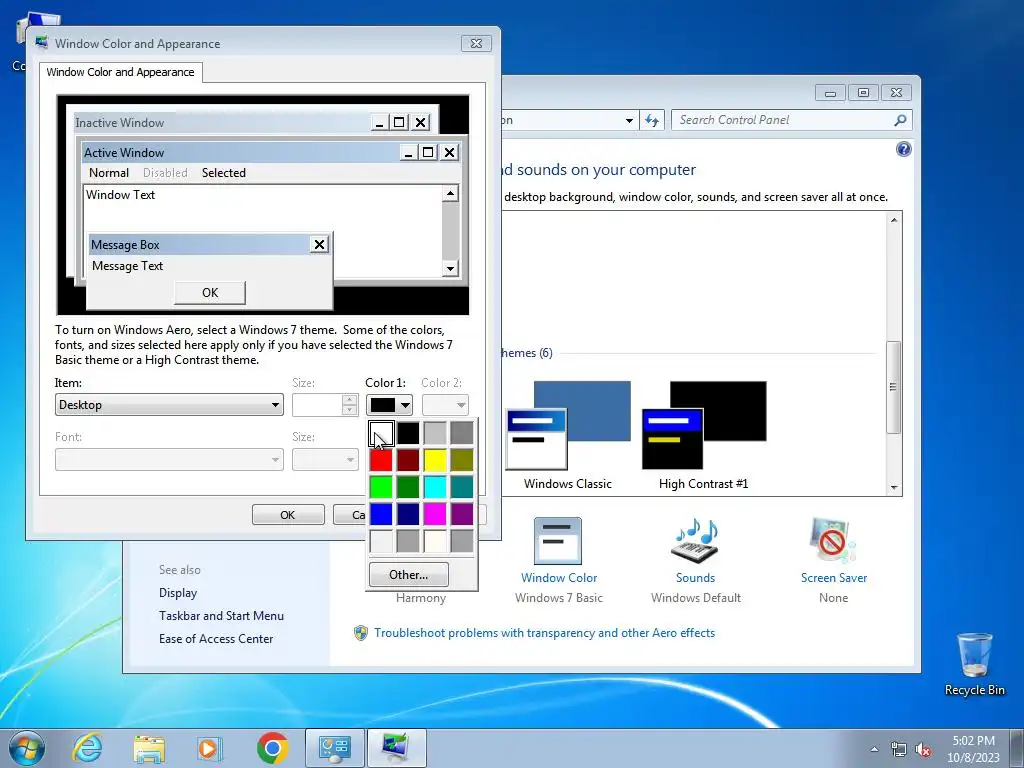Viewport: 1024px width, 768px height.
Task: Open Ease of Access Center link
Action: pos(216,639)
